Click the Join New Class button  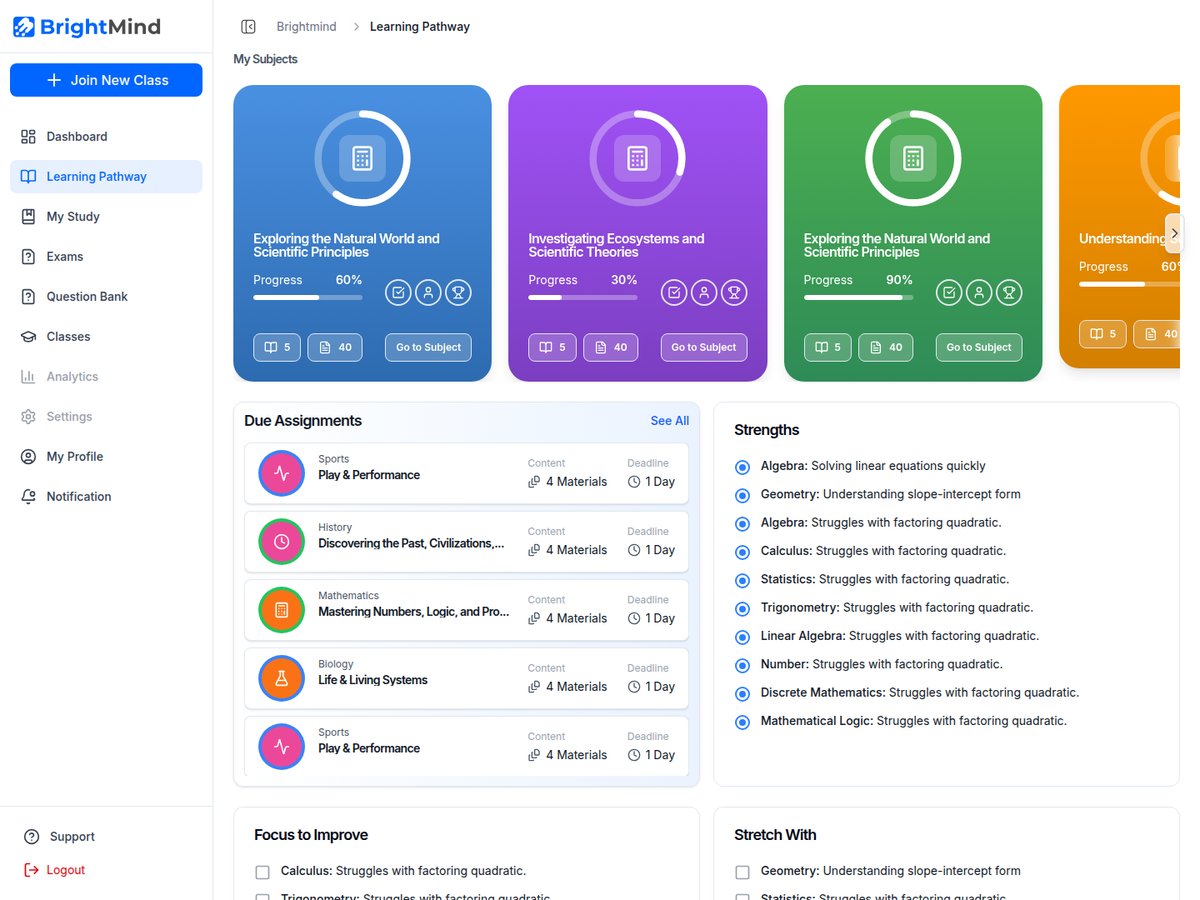(x=106, y=80)
